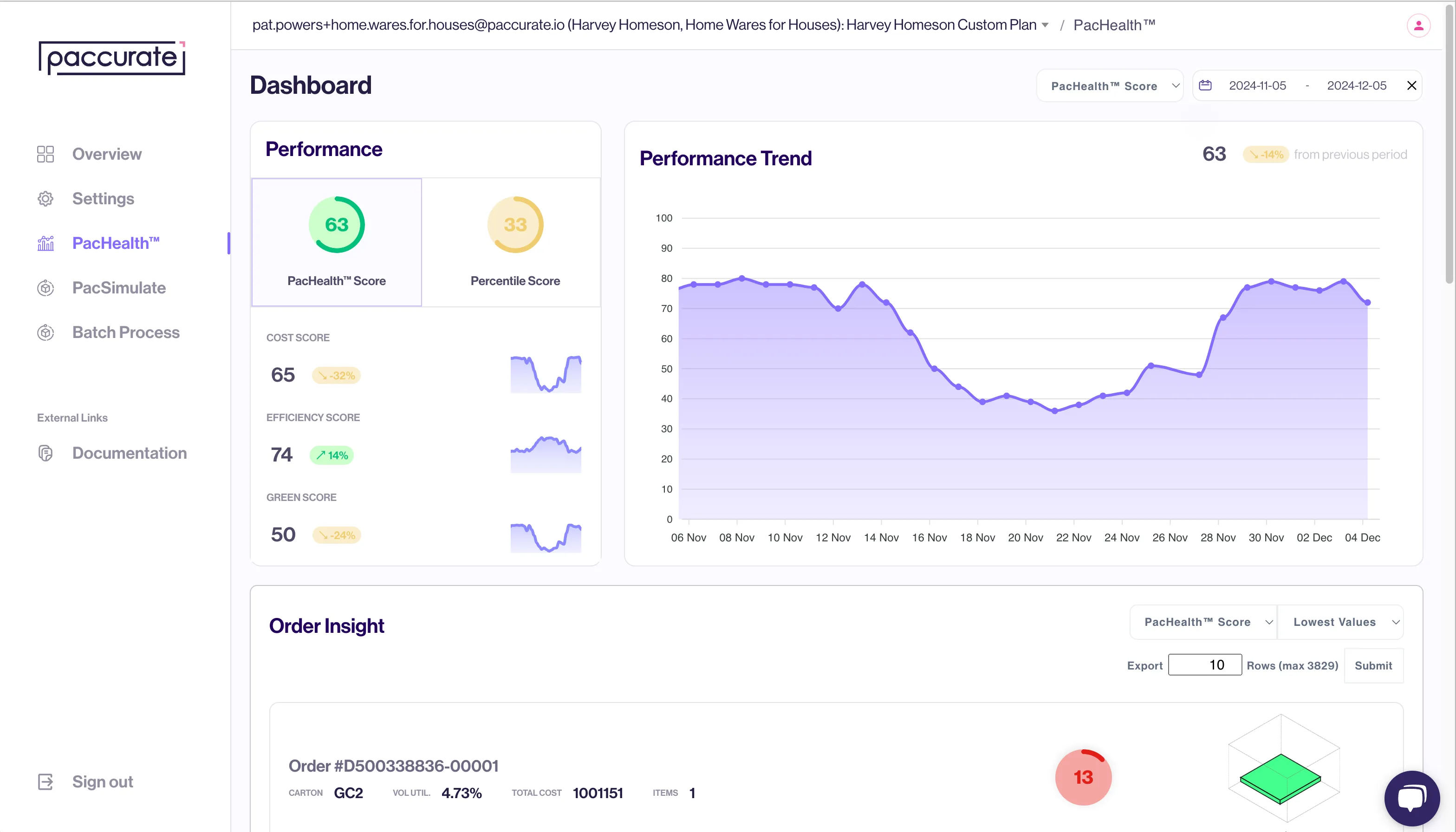Clear the date range with X icon

[1411, 86]
